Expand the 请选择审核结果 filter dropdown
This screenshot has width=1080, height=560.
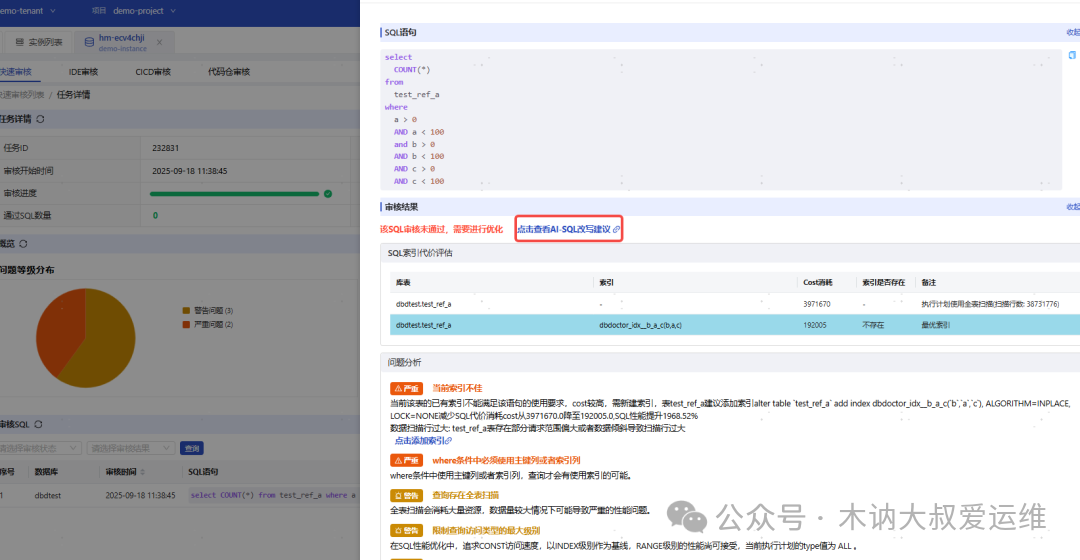(129, 448)
